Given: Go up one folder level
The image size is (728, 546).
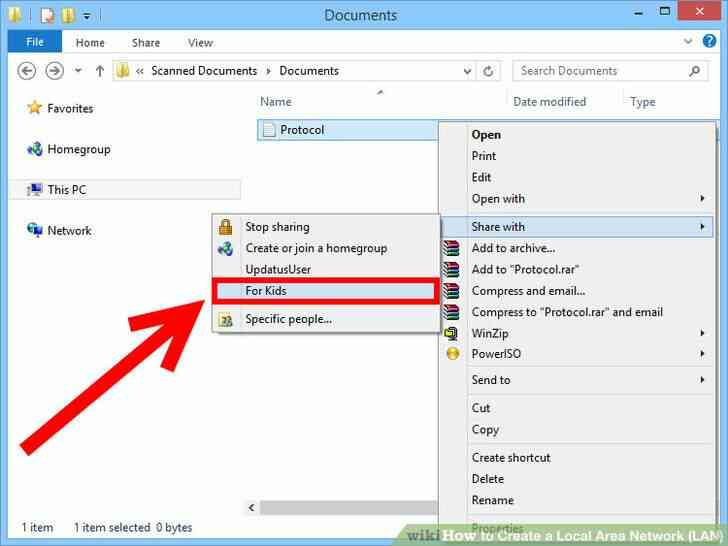Looking at the screenshot, I should (99, 71).
